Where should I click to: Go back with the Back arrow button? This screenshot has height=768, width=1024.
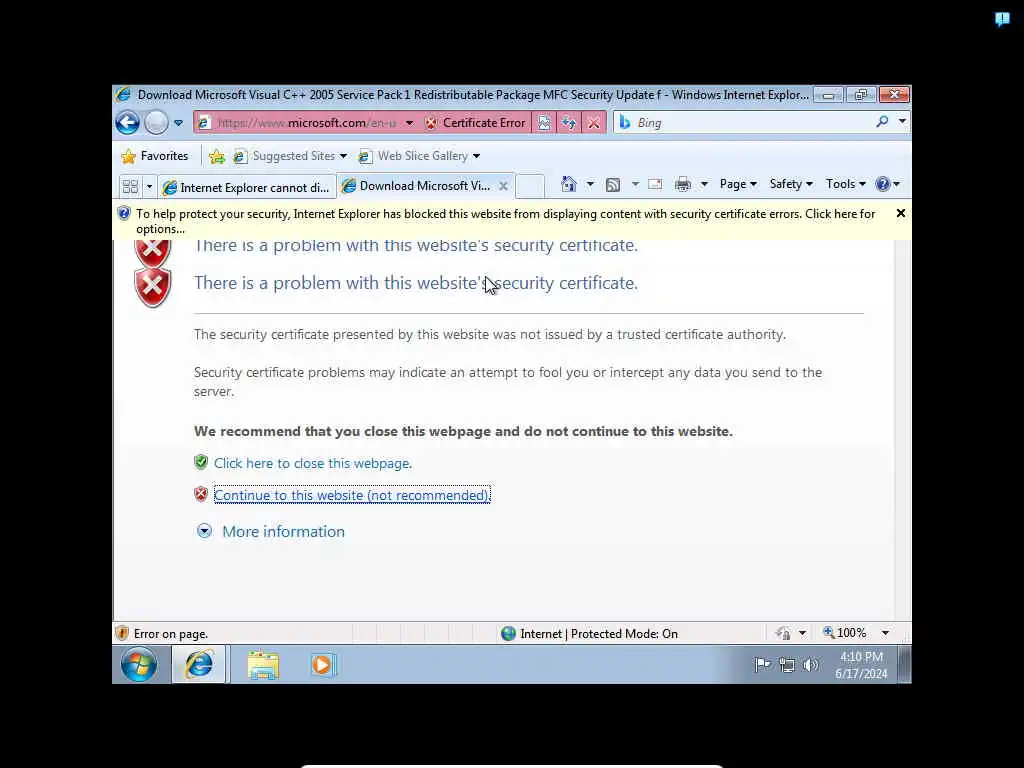click(x=127, y=123)
